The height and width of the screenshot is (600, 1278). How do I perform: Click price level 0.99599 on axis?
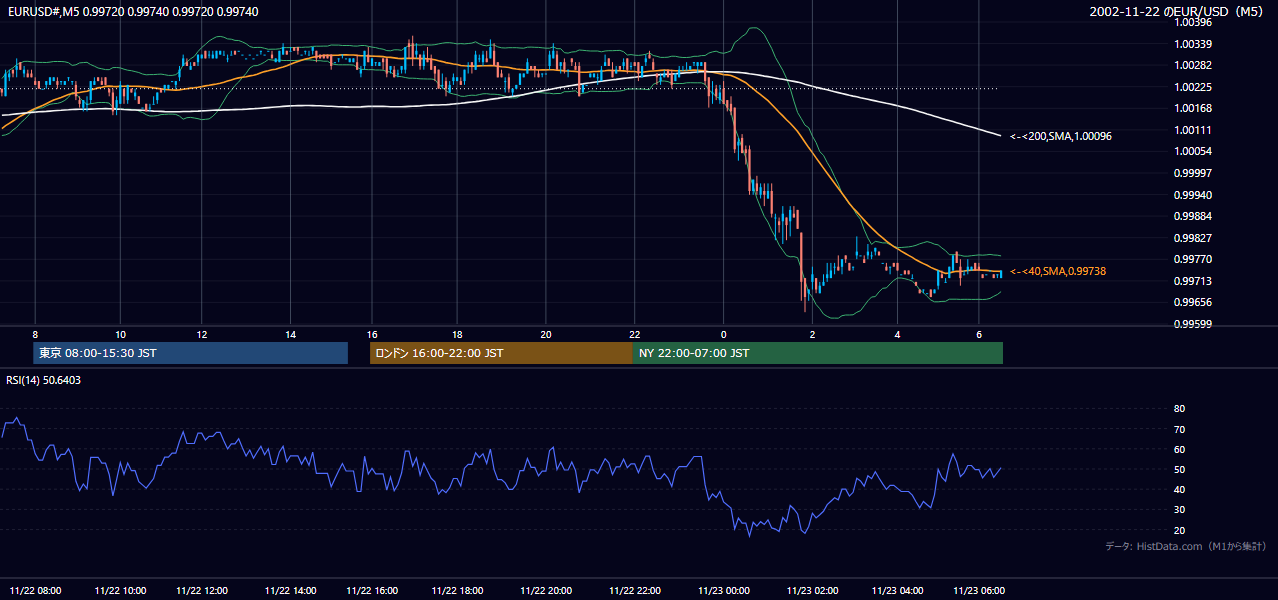click(x=1192, y=324)
